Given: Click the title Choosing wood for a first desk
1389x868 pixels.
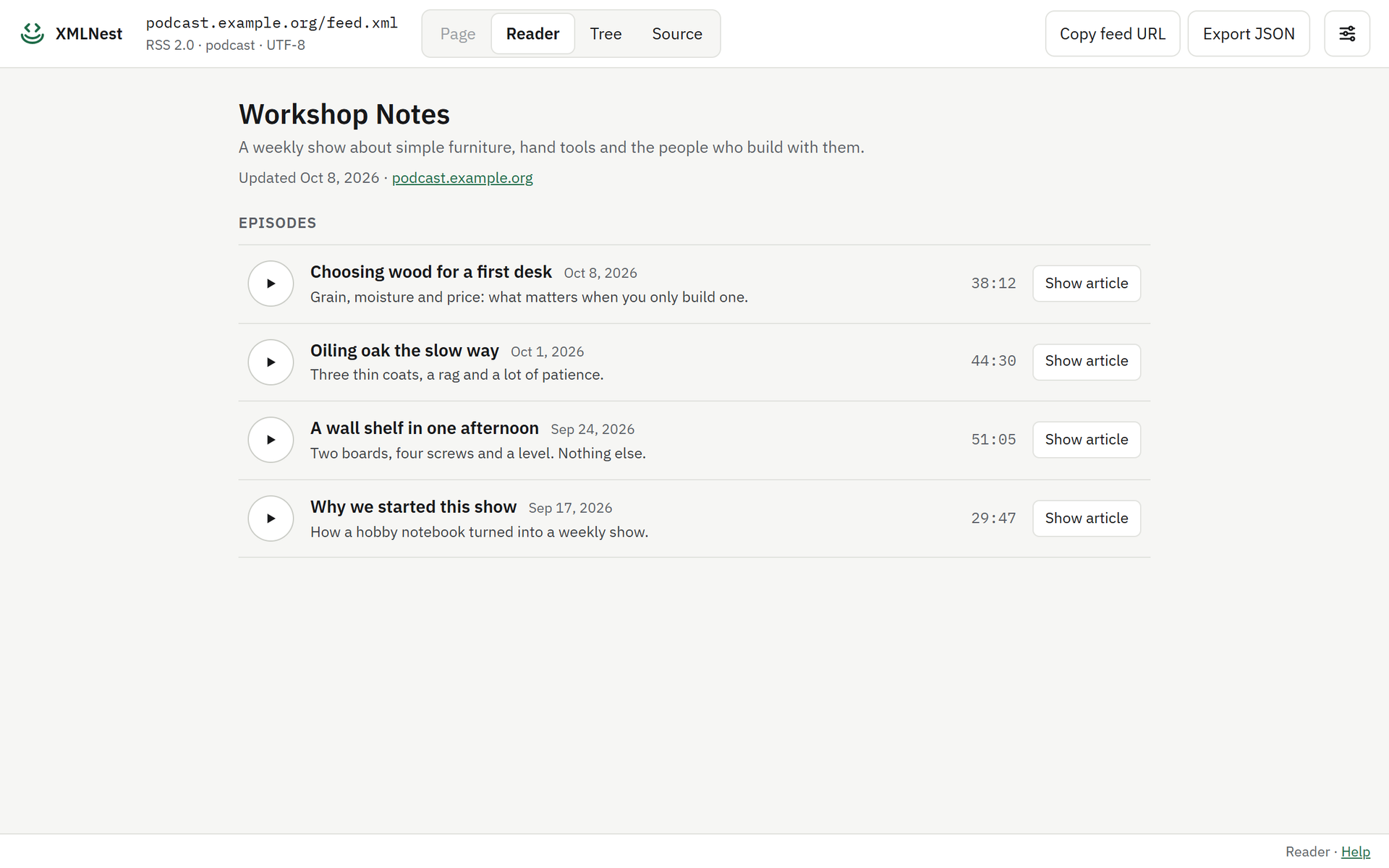Looking at the screenshot, I should click(x=431, y=272).
